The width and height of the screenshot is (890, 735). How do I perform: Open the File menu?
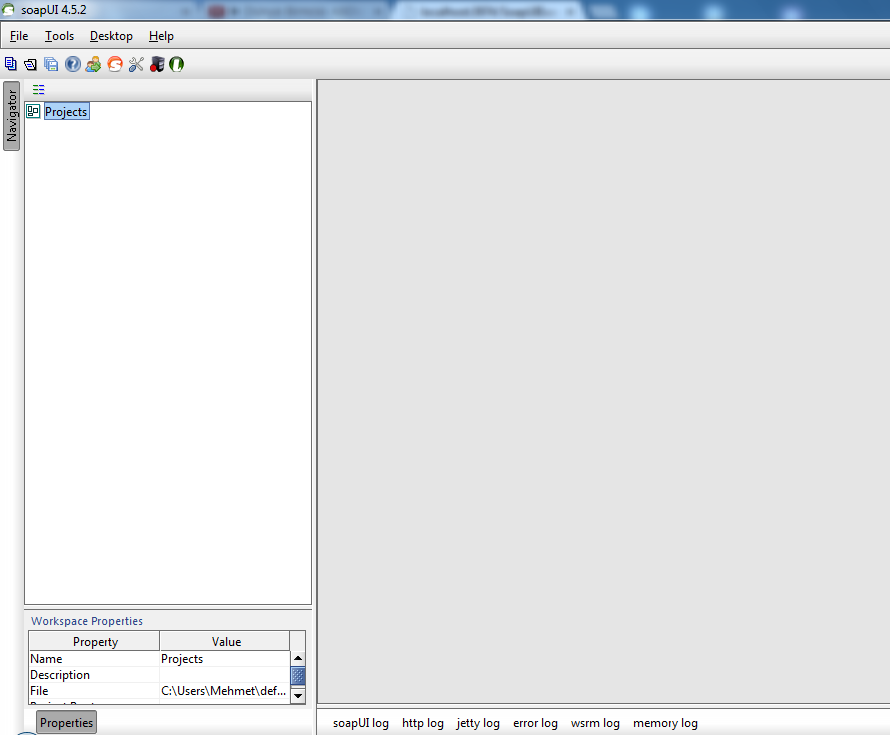point(19,36)
